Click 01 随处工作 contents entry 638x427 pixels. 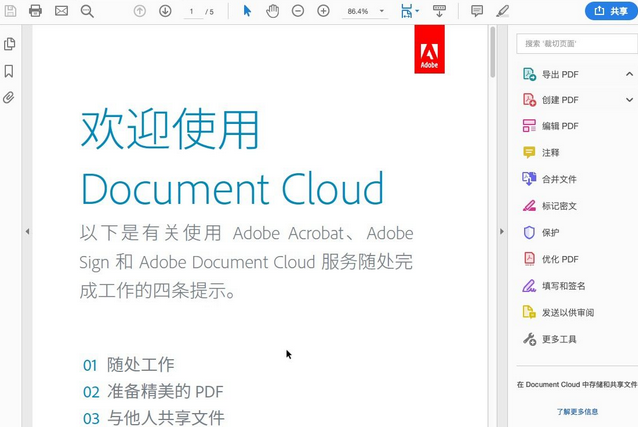[x=129, y=365]
